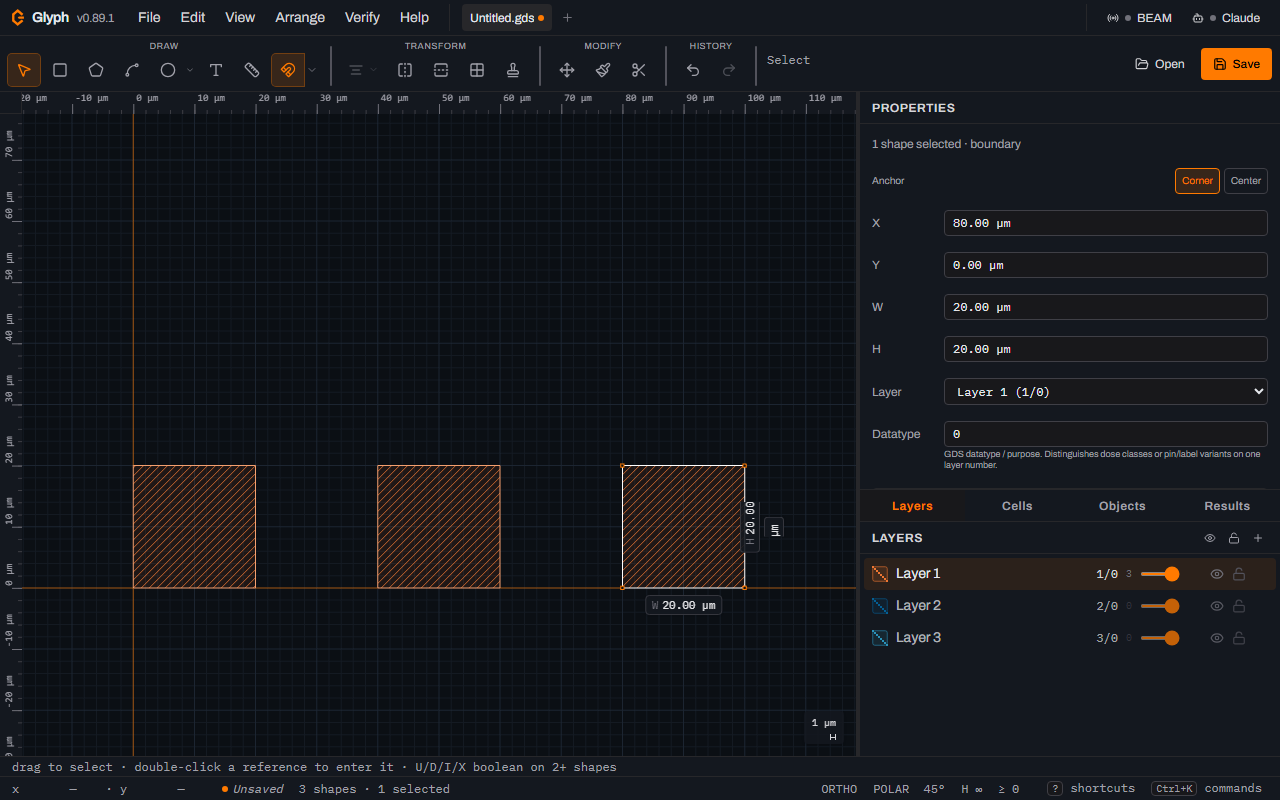The image size is (1280, 800).
Task: Expand the snap tool options arrow
Action: coord(312,70)
